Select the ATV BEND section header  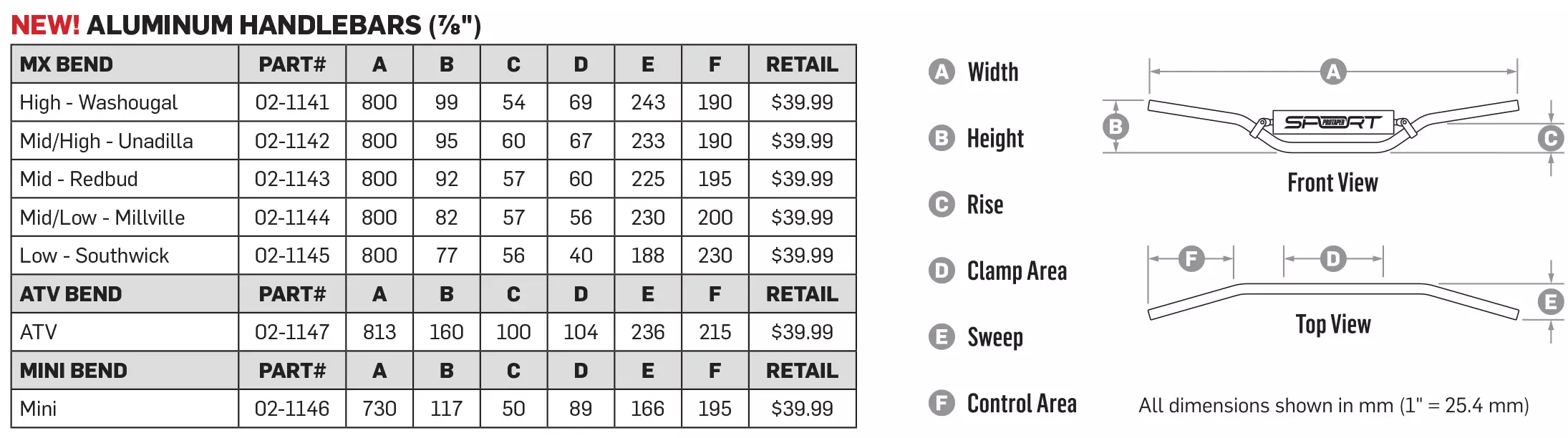pyautogui.click(x=71, y=294)
